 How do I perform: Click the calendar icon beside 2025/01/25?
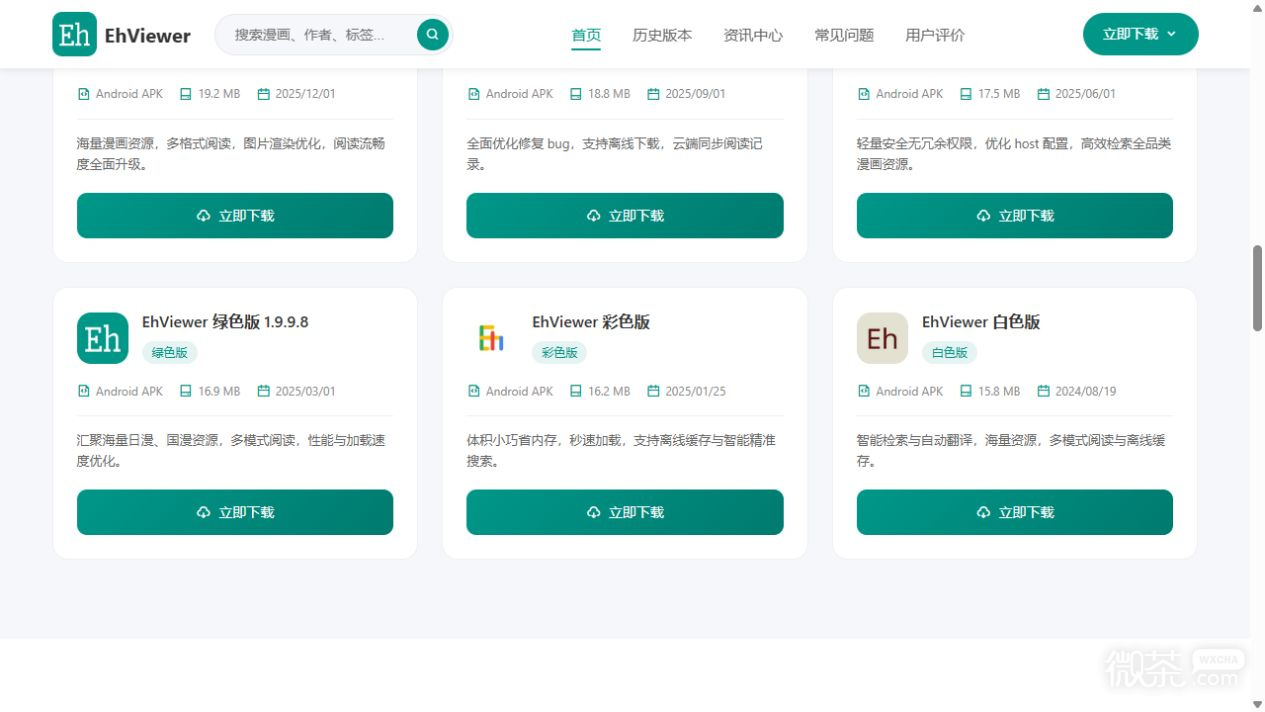(x=653, y=391)
